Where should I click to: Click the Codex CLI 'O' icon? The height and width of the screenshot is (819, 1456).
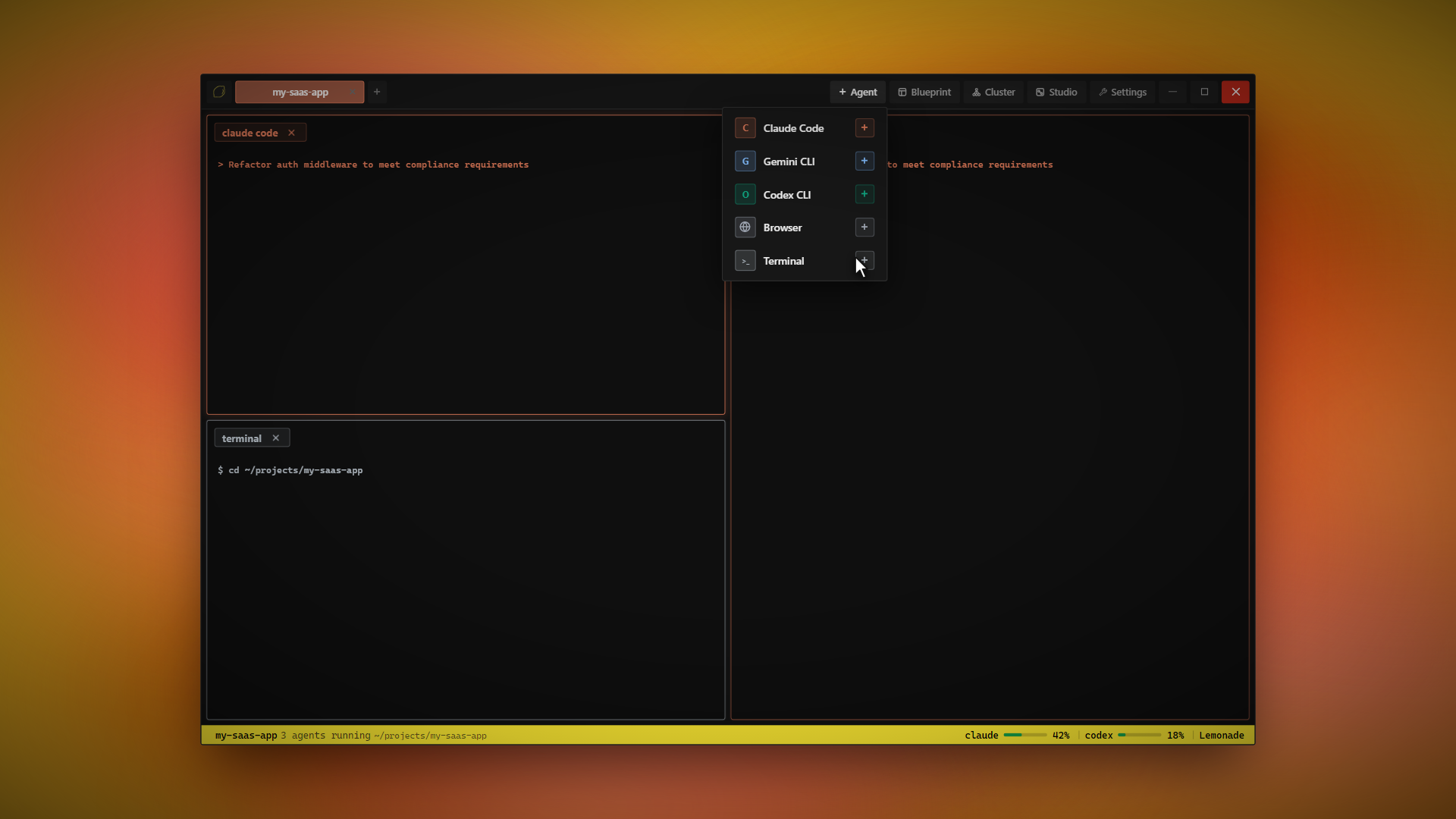click(x=745, y=195)
